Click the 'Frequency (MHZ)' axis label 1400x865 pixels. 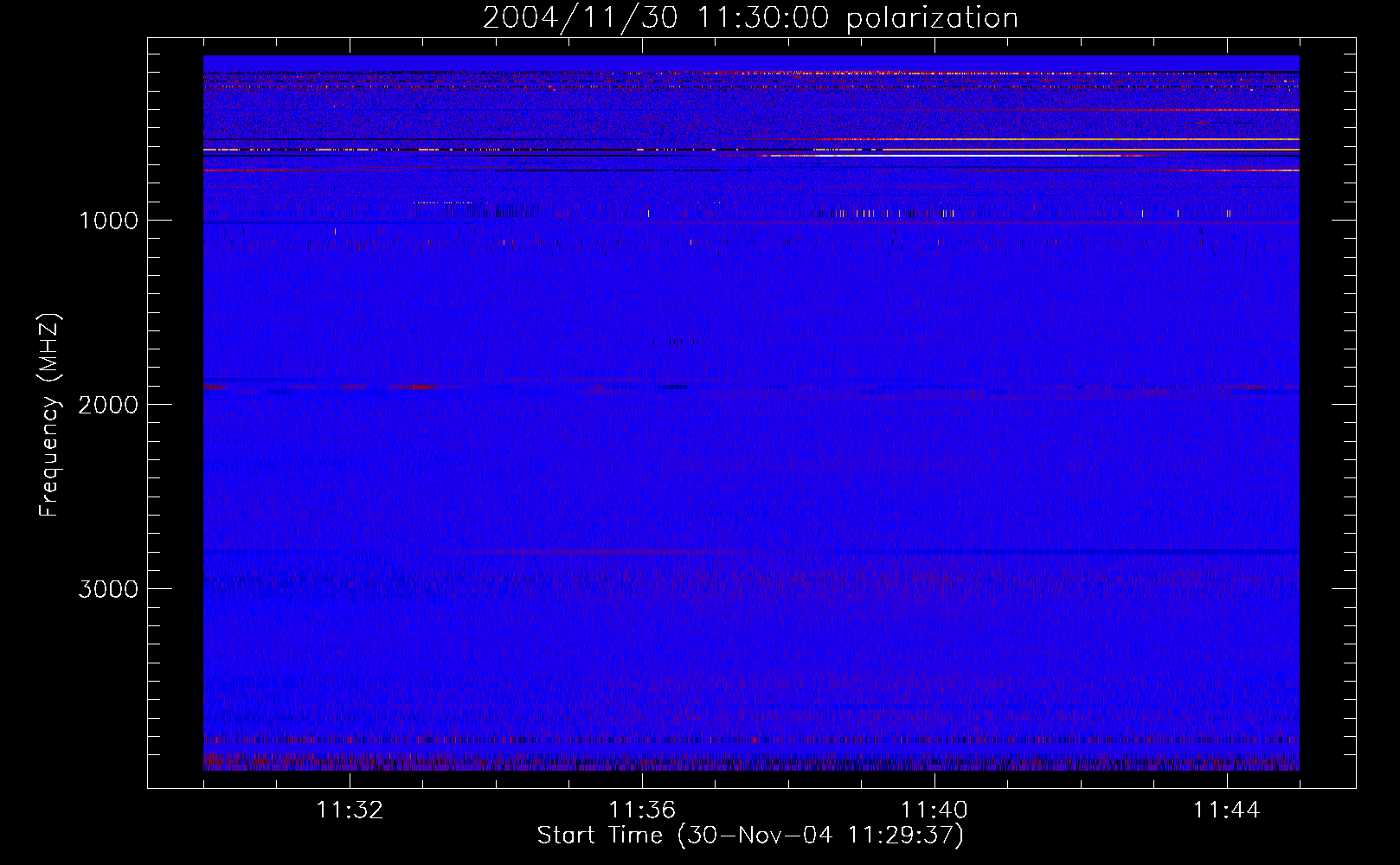point(48,415)
